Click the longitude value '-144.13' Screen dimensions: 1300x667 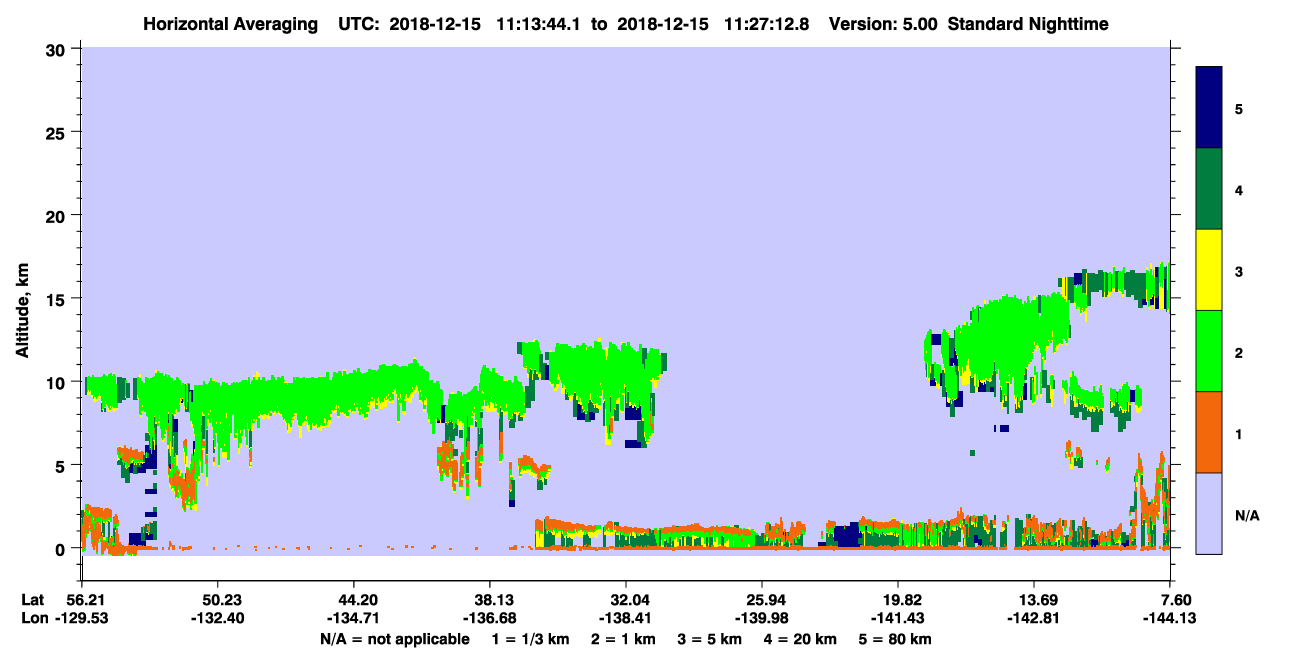(x=1171, y=619)
